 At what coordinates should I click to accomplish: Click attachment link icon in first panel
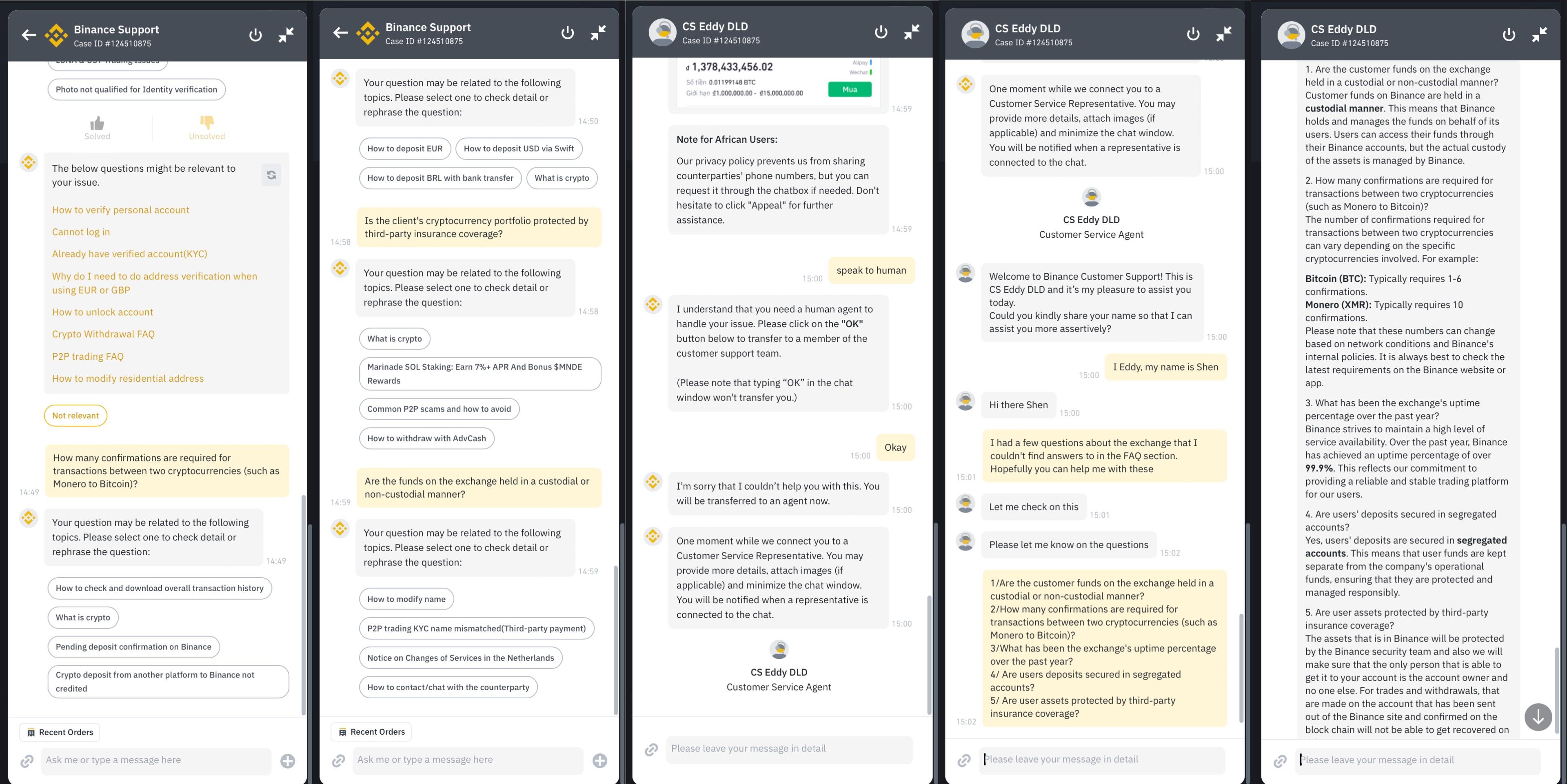coord(27,761)
